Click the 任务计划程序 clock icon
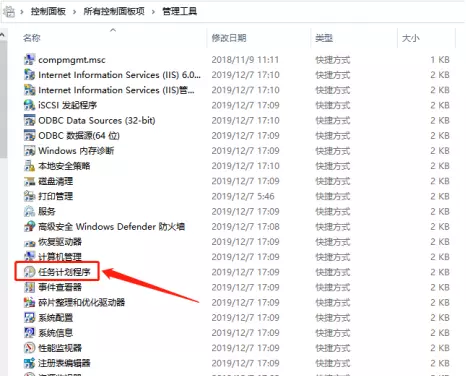 29,272
